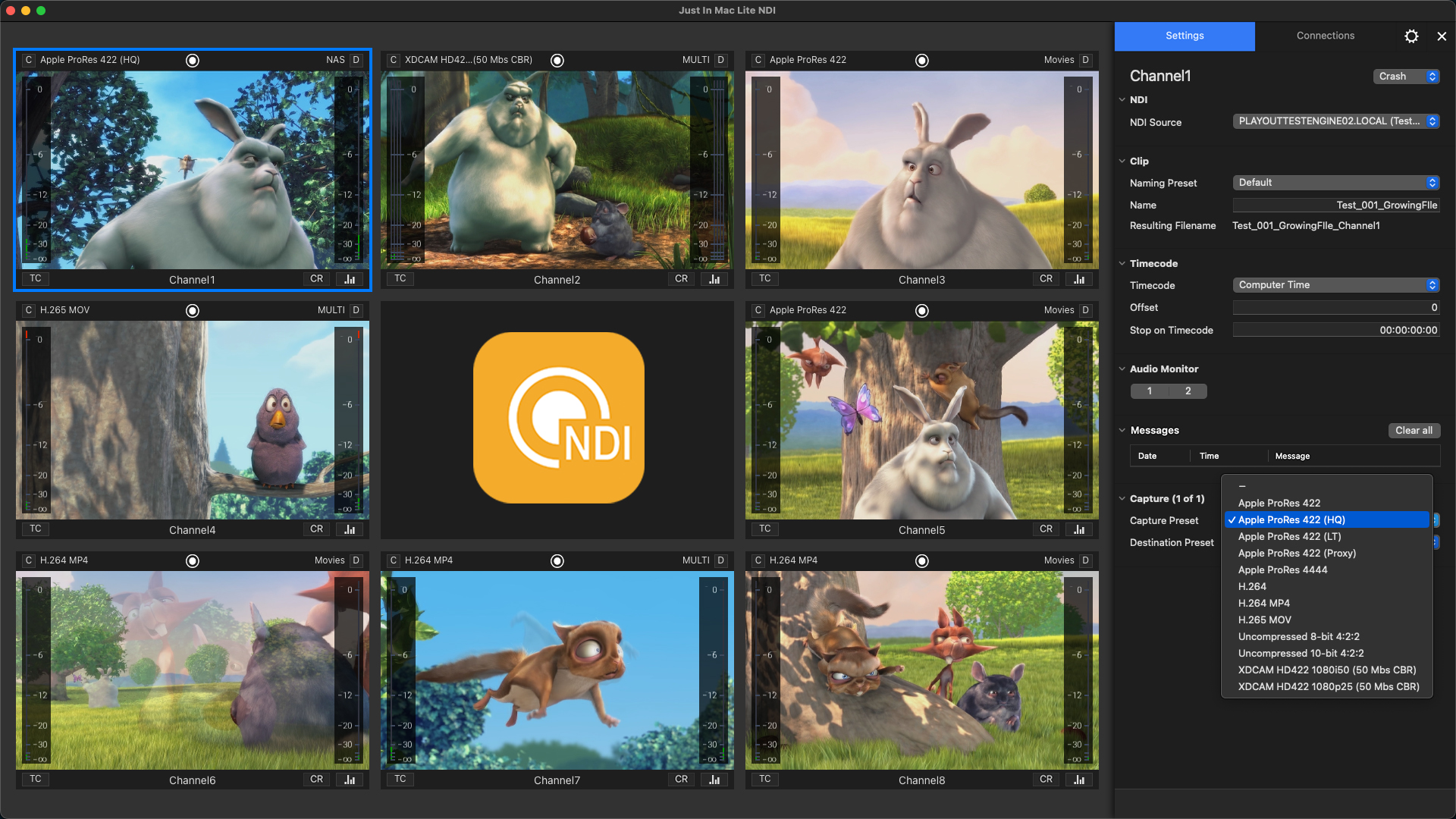Click the D icon on Channel3 header
This screenshot has height=819, width=1456.
[1085, 60]
